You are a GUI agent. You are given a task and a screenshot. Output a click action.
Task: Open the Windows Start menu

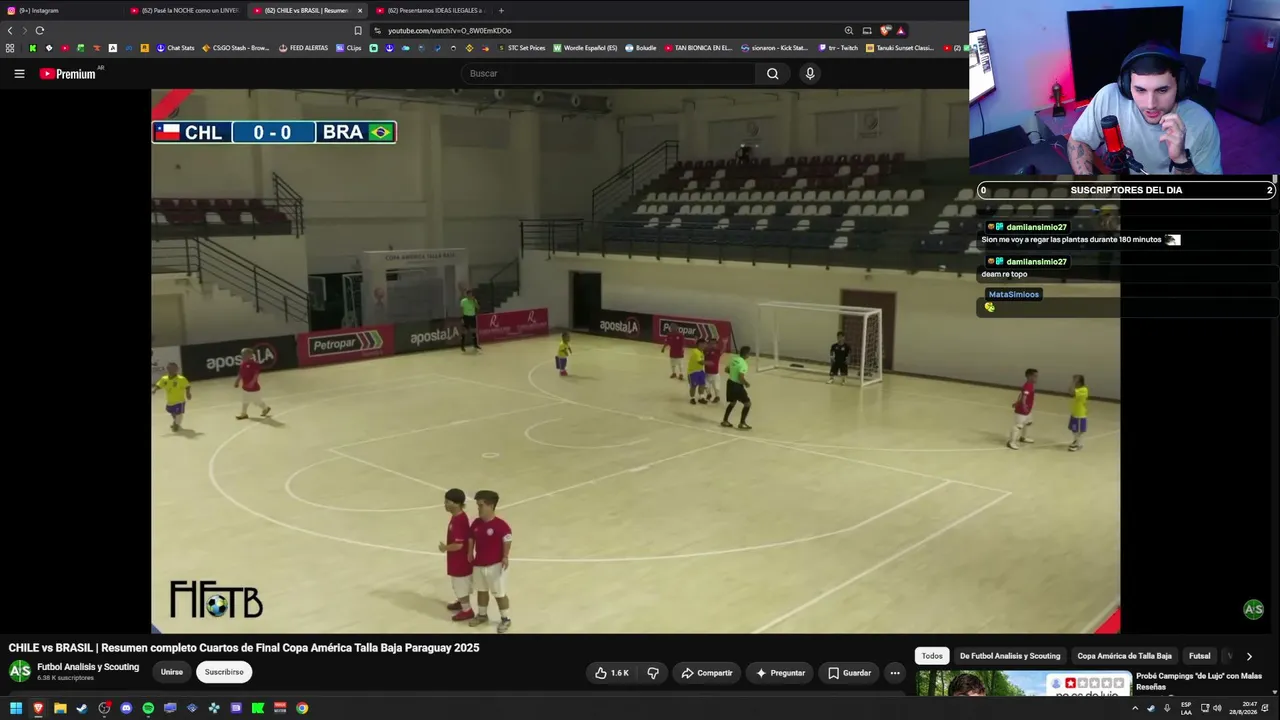pos(16,708)
